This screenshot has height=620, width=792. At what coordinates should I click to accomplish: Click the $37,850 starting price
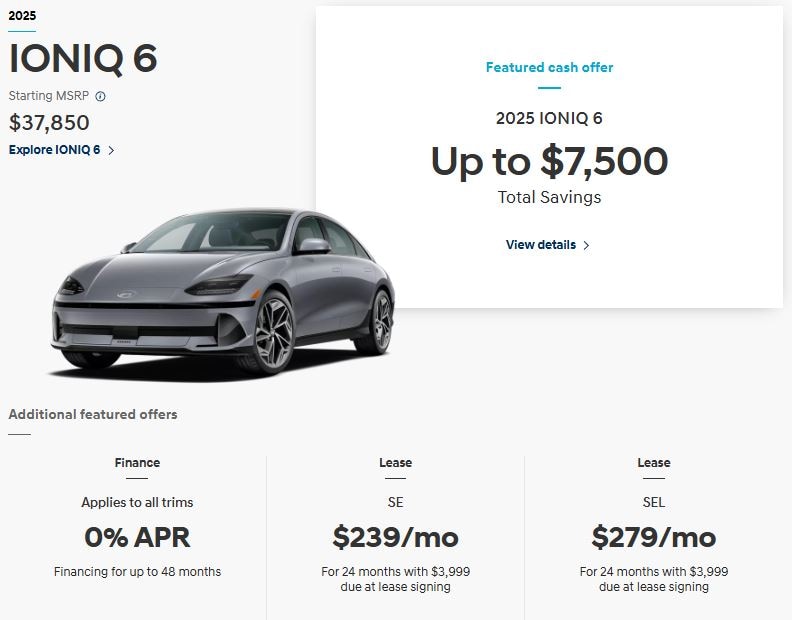(x=49, y=123)
